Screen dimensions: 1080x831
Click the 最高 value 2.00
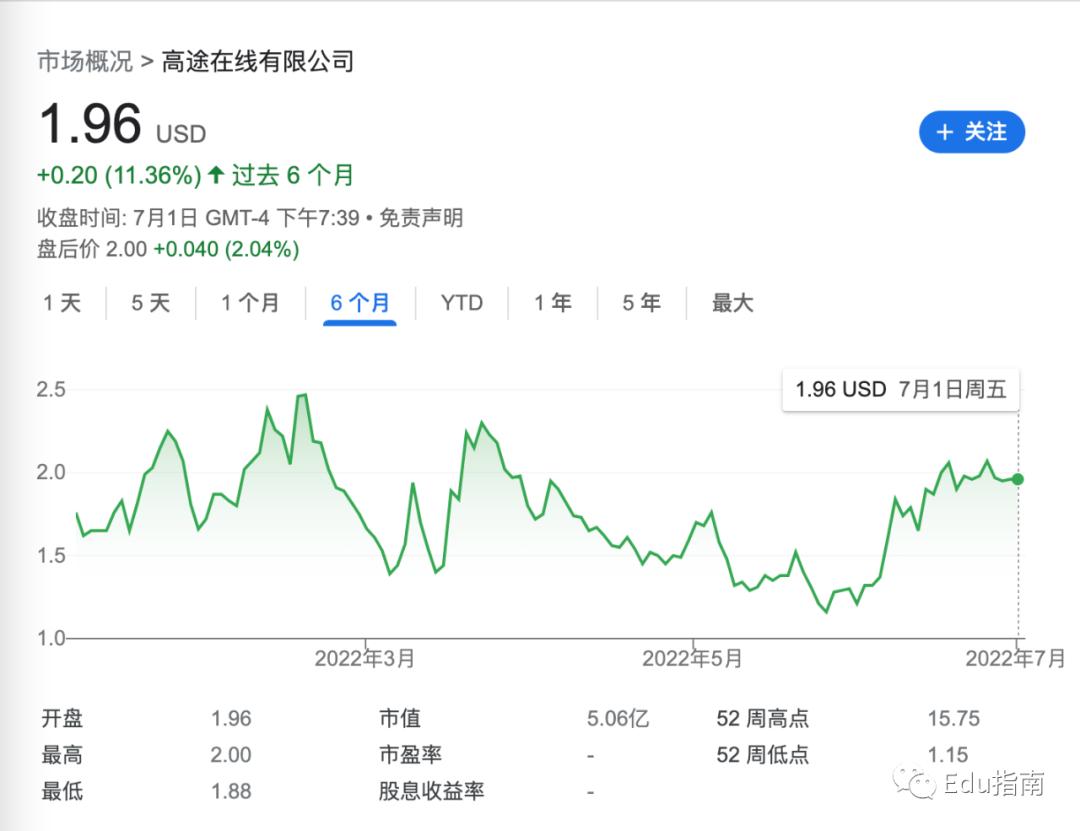click(x=231, y=755)
